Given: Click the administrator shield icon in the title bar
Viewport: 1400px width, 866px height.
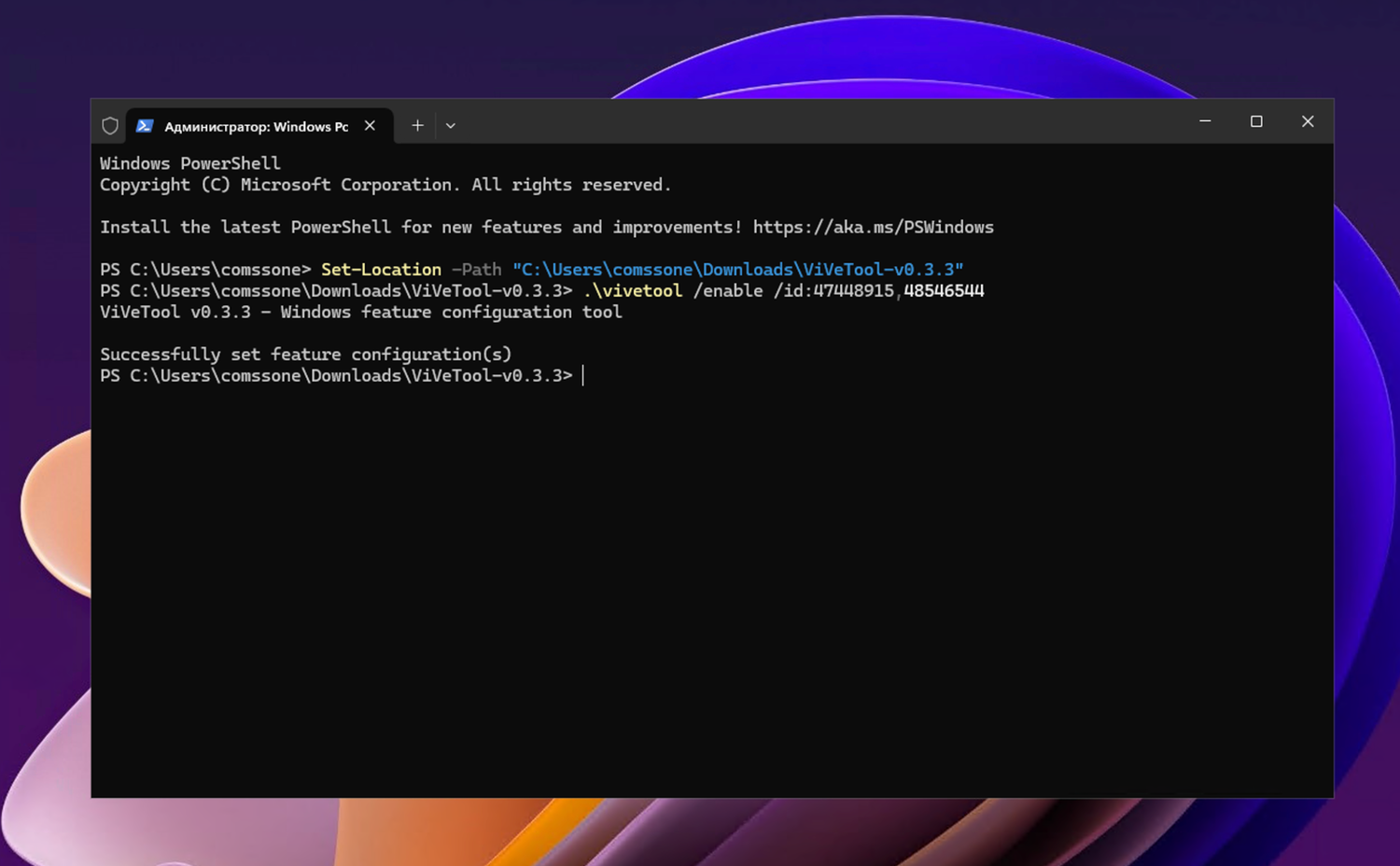Looking at the screenshot, I should [x=110, y=126].
